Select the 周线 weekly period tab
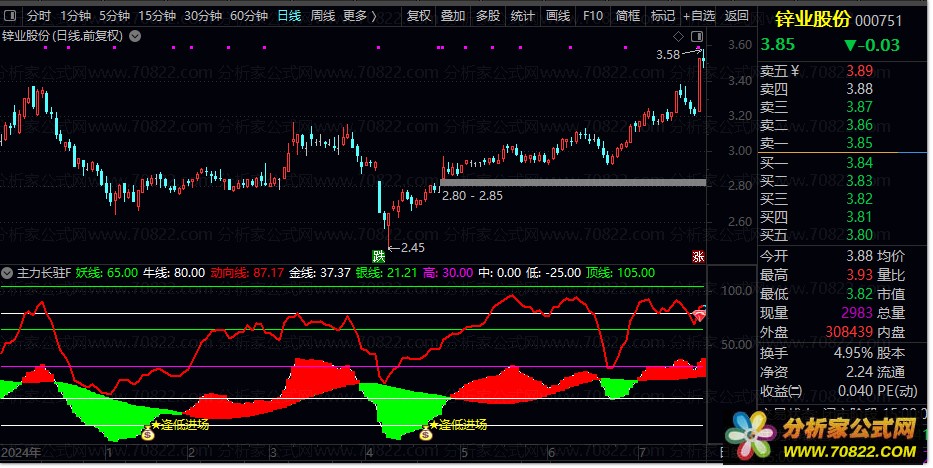The width and height of the screenshot is (933, 468). point(322,16)
